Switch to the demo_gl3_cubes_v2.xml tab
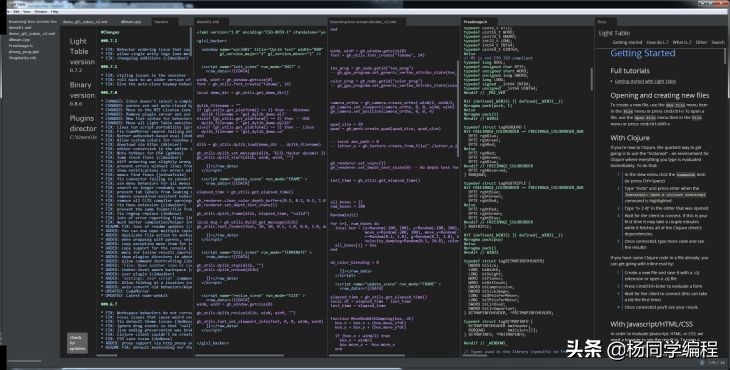This screenshot has width=730, height=370. tap(85, 21)
